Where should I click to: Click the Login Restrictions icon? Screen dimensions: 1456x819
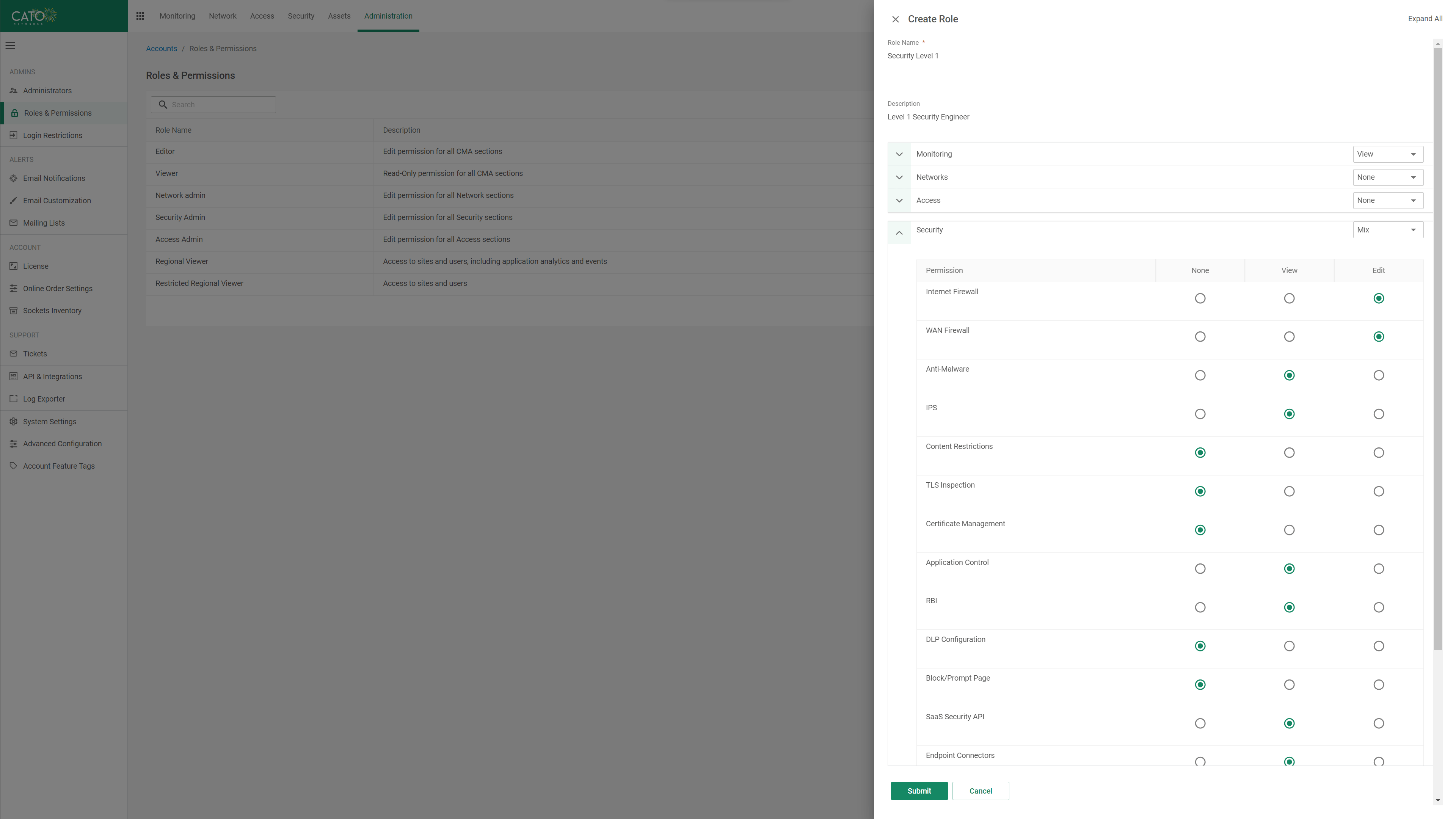14,135
